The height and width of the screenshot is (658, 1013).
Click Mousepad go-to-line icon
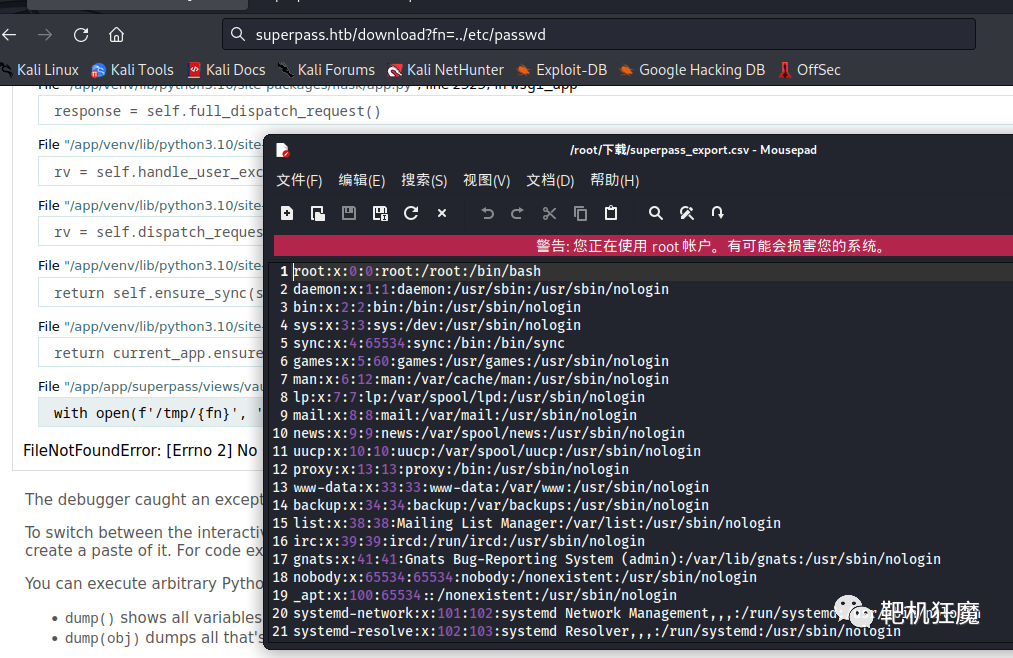[717, 213]
